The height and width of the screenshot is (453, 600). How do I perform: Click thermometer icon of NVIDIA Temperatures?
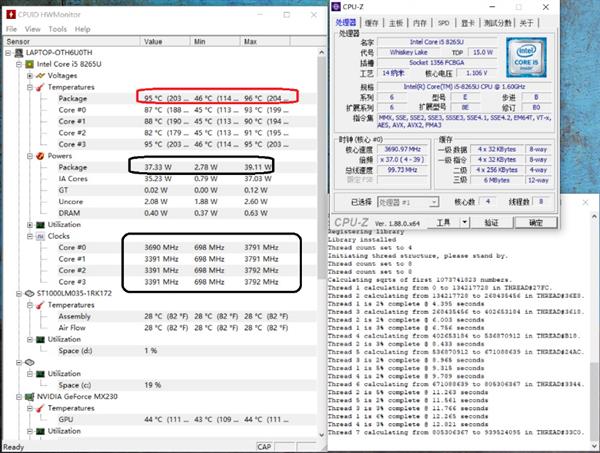pyautogui.click(x=40, y=408)
